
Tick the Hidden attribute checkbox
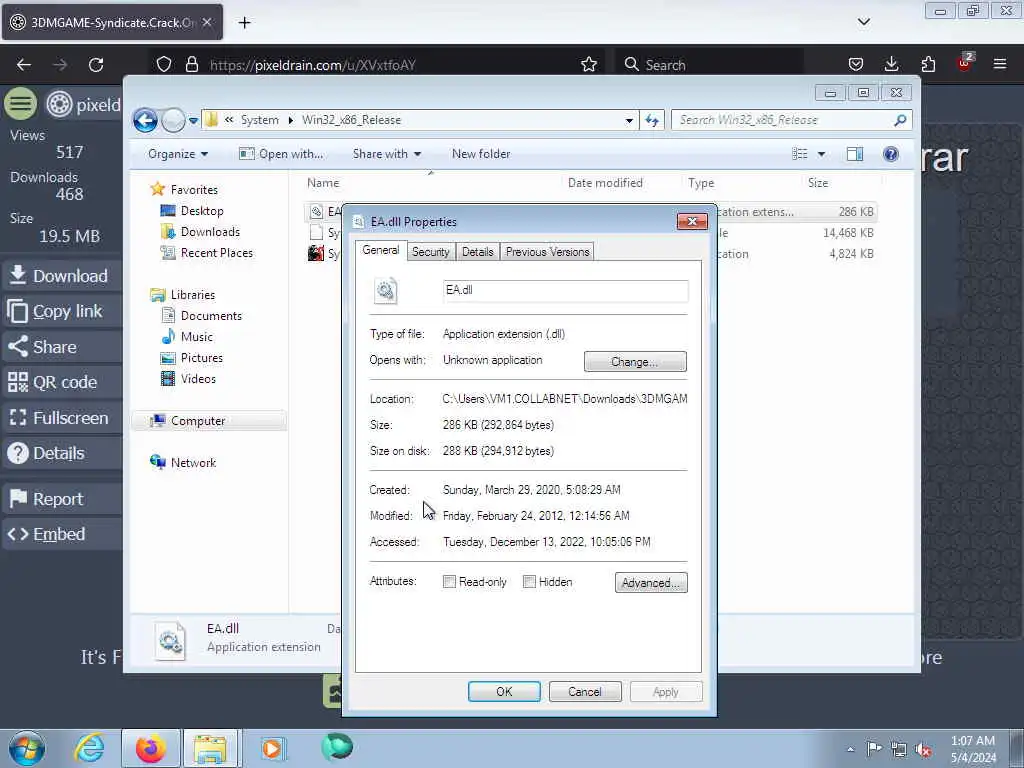(x=529, y=581)
